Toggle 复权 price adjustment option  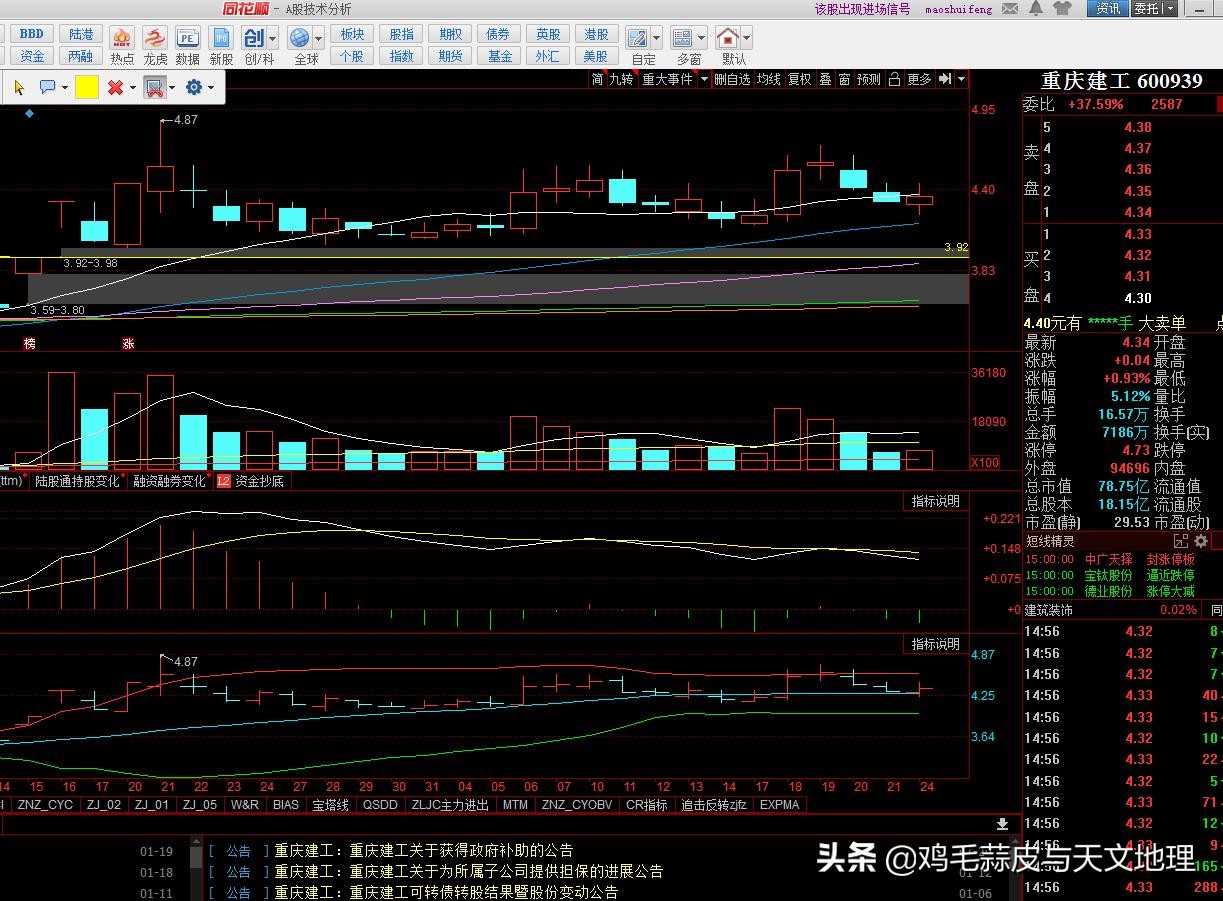tap(799, 79)
